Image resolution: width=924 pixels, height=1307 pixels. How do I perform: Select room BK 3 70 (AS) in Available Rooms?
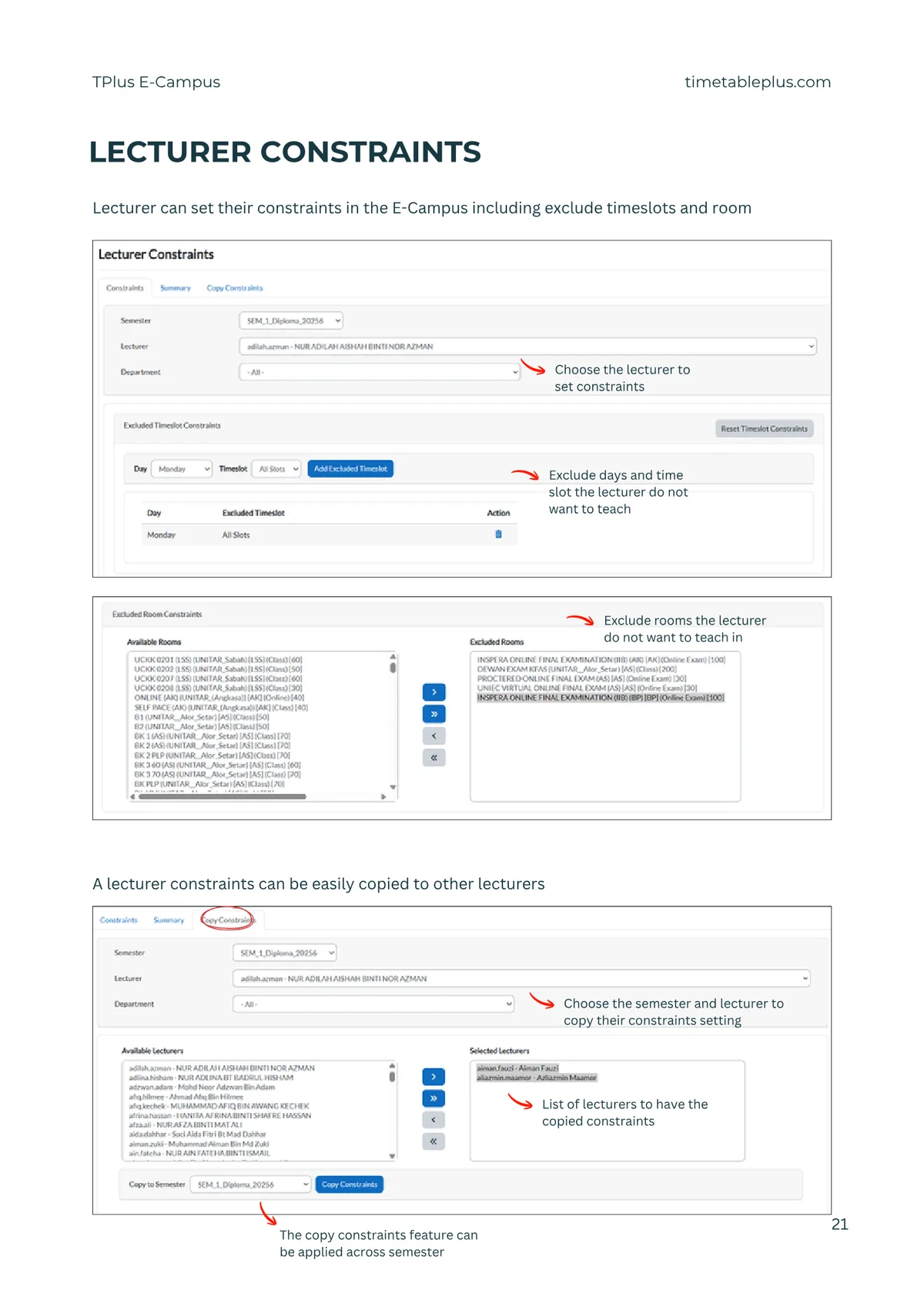[217, 774]
